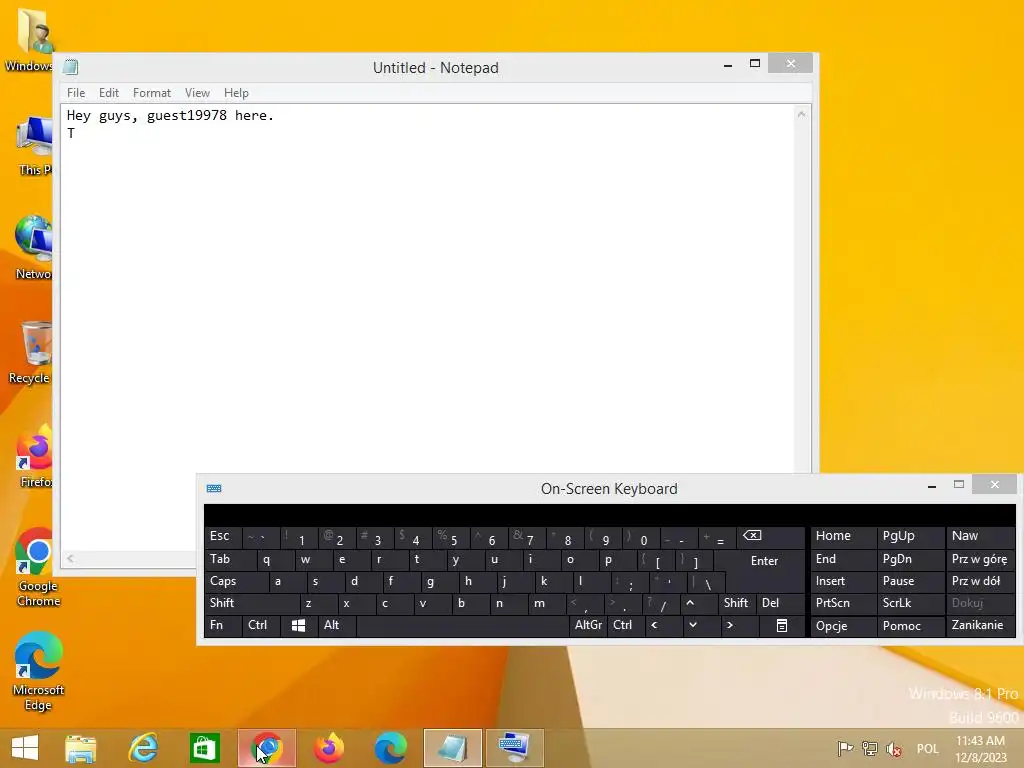Open the Action Center flag tray icon
1024x768 pixels.
[845, 748]
